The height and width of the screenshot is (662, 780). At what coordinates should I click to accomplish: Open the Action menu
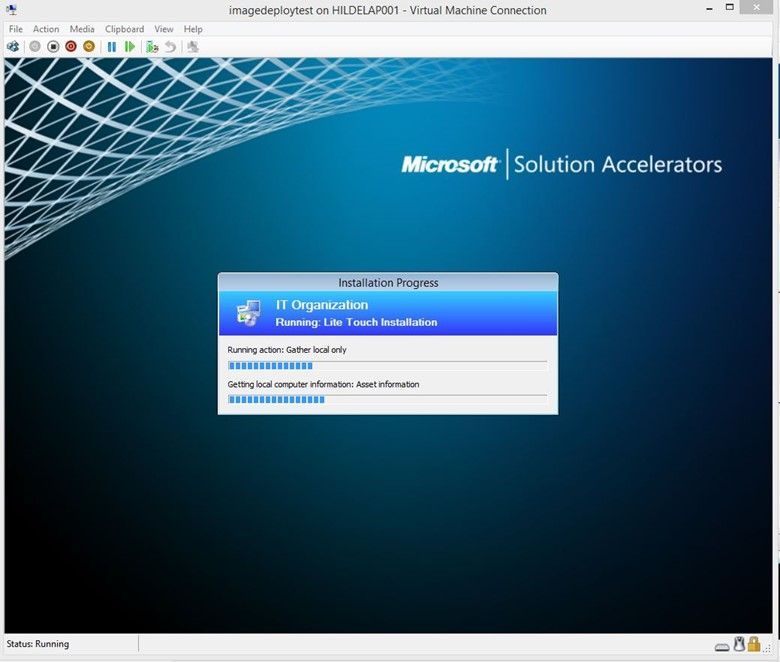(46, 29)
